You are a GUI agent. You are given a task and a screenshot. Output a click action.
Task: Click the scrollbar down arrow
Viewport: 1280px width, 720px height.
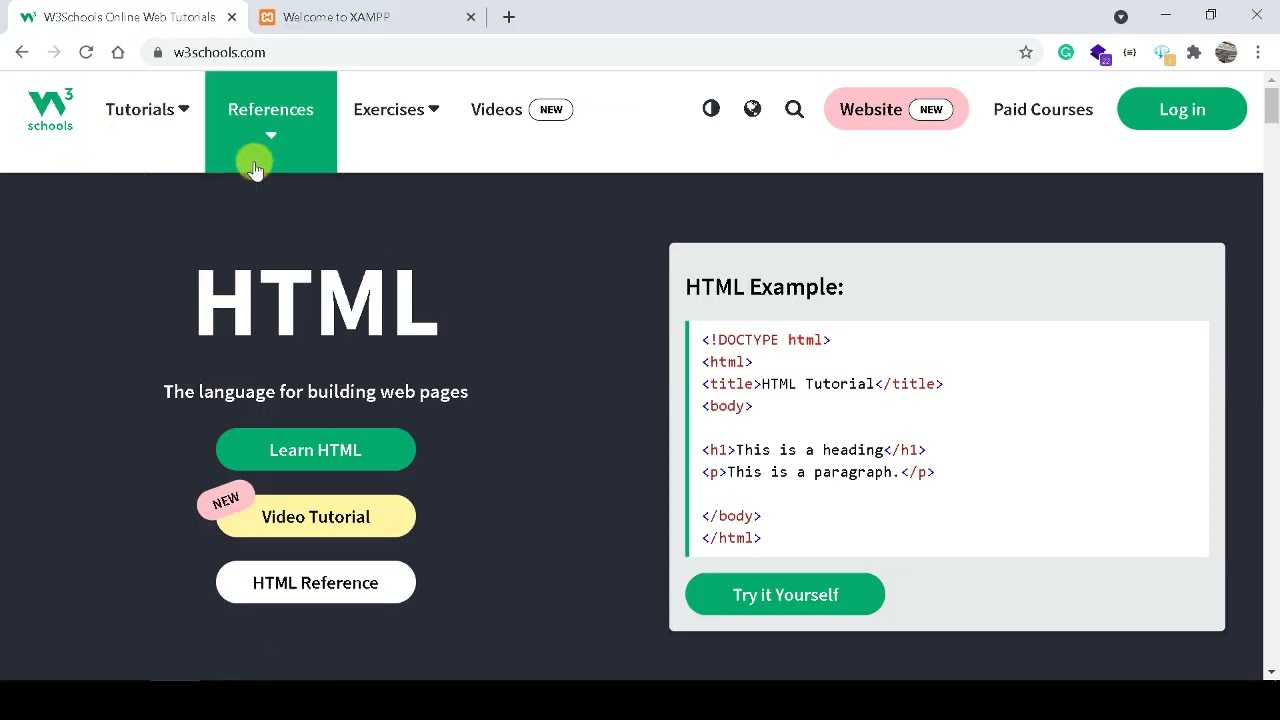1271,672
